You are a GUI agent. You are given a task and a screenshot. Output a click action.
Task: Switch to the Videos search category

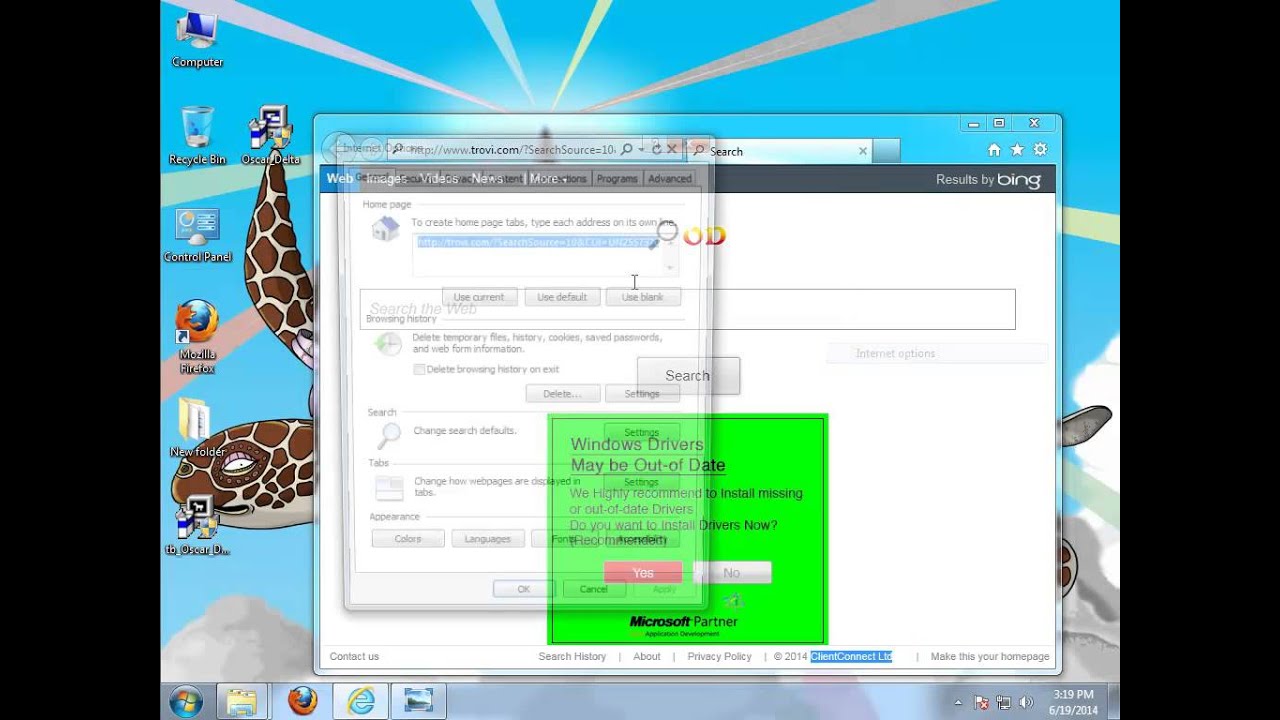439,179
